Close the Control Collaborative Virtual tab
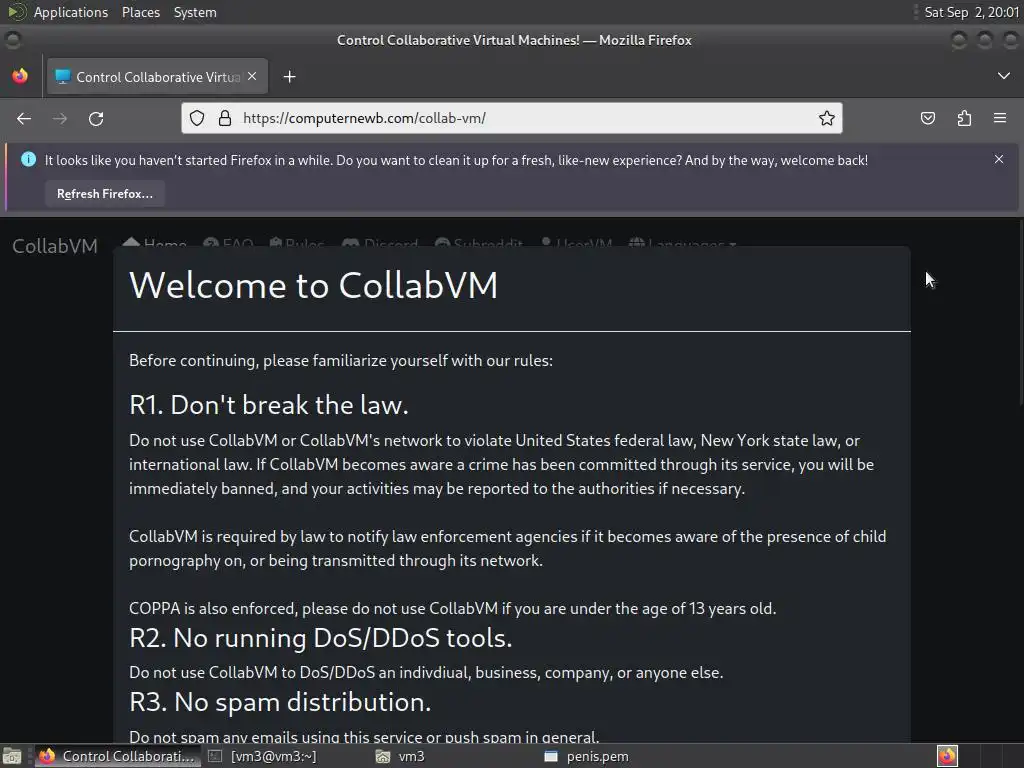The image size is (1024, 768). (x=252, y=76)
